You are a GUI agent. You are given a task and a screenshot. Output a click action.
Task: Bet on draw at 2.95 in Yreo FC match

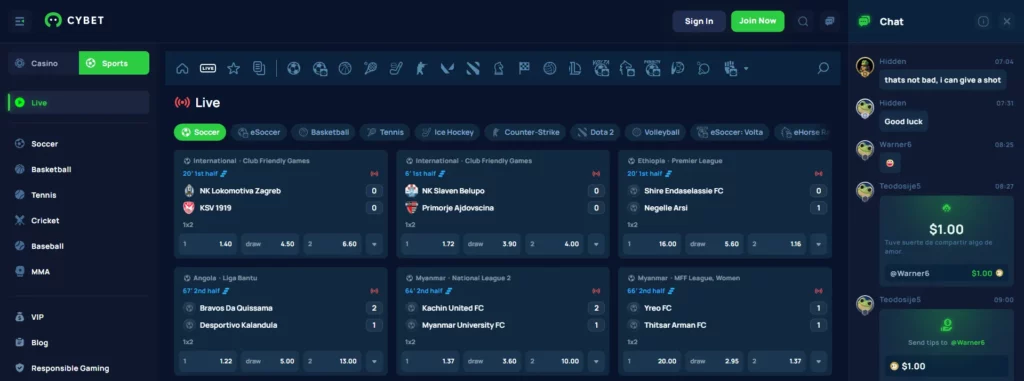coord(714,361)
